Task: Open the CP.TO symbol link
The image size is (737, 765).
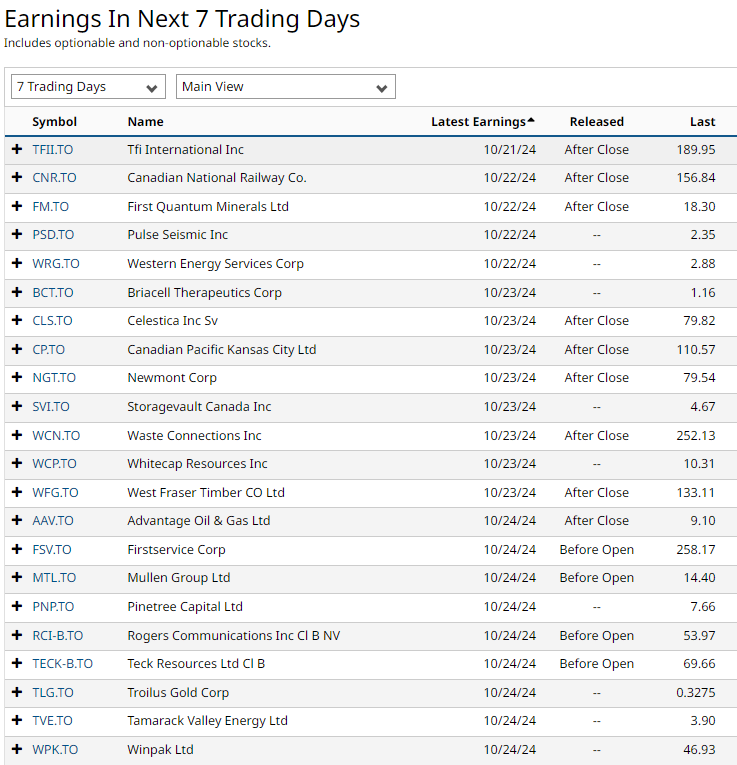Action: 48,350
